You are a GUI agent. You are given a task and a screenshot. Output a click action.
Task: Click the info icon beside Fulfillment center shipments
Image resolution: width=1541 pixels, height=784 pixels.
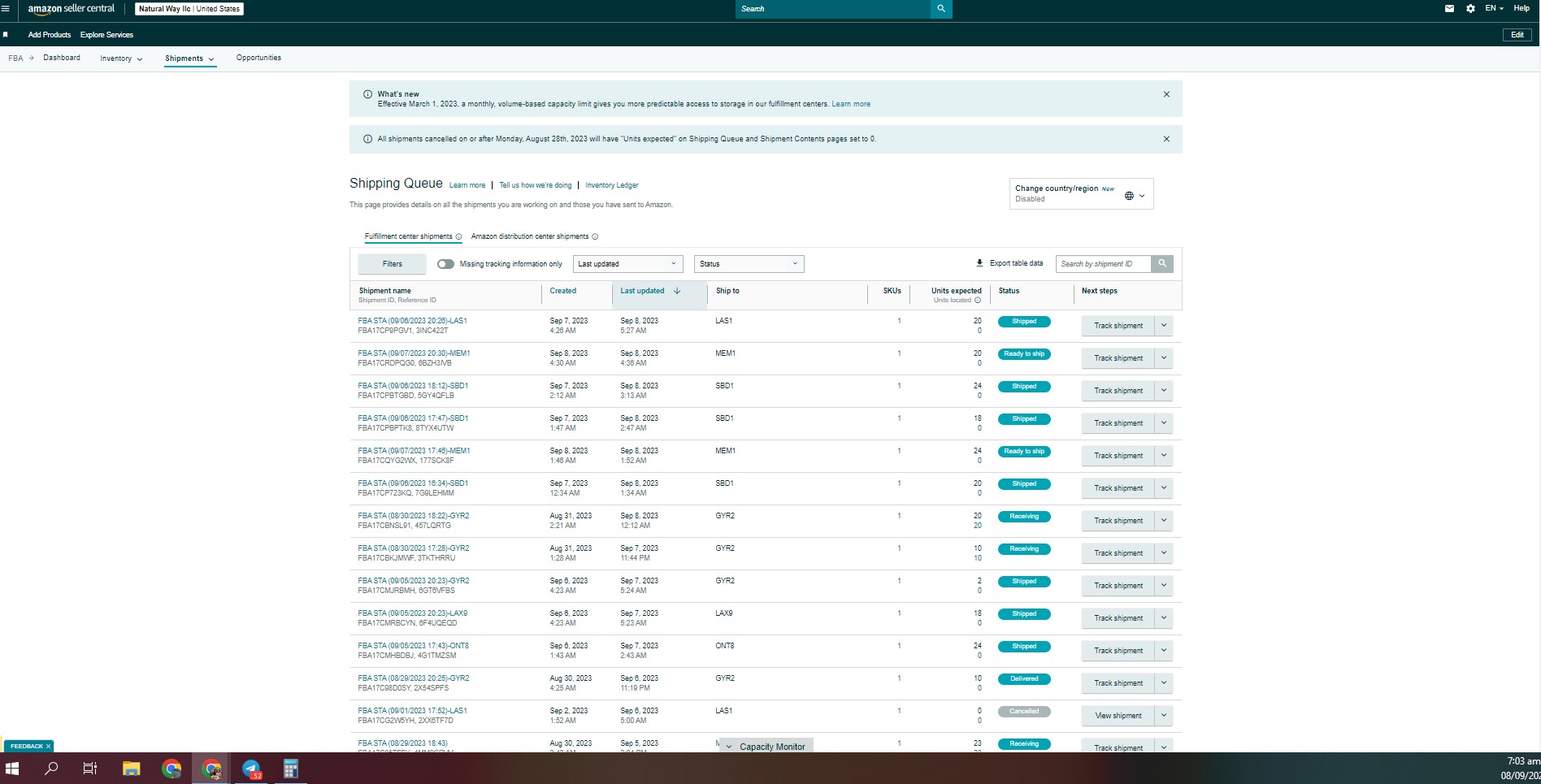[458, 237]
